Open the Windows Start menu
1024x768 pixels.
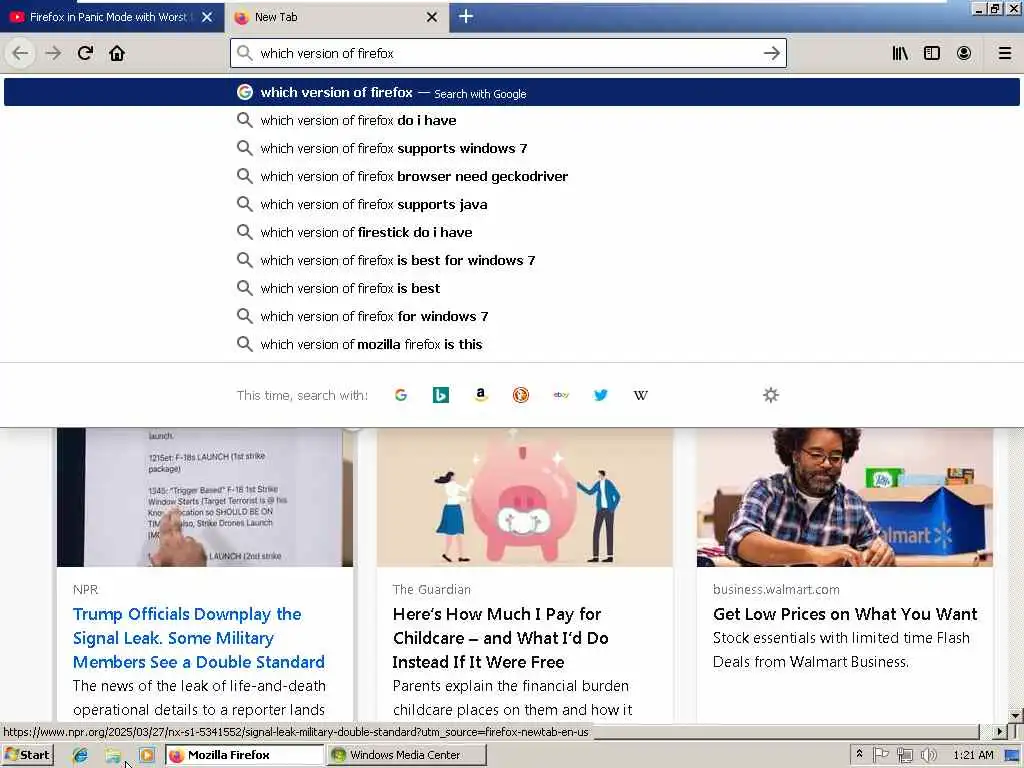point(27,755)
